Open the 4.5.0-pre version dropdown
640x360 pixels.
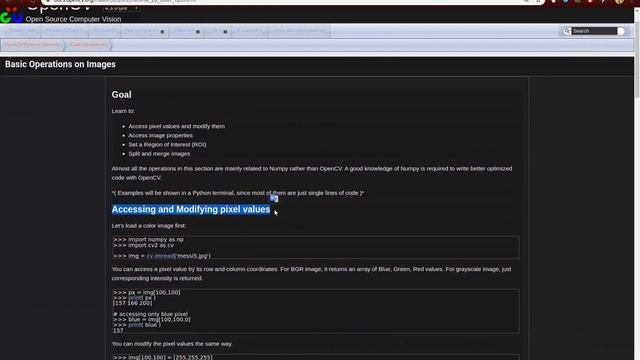(121, 8)
